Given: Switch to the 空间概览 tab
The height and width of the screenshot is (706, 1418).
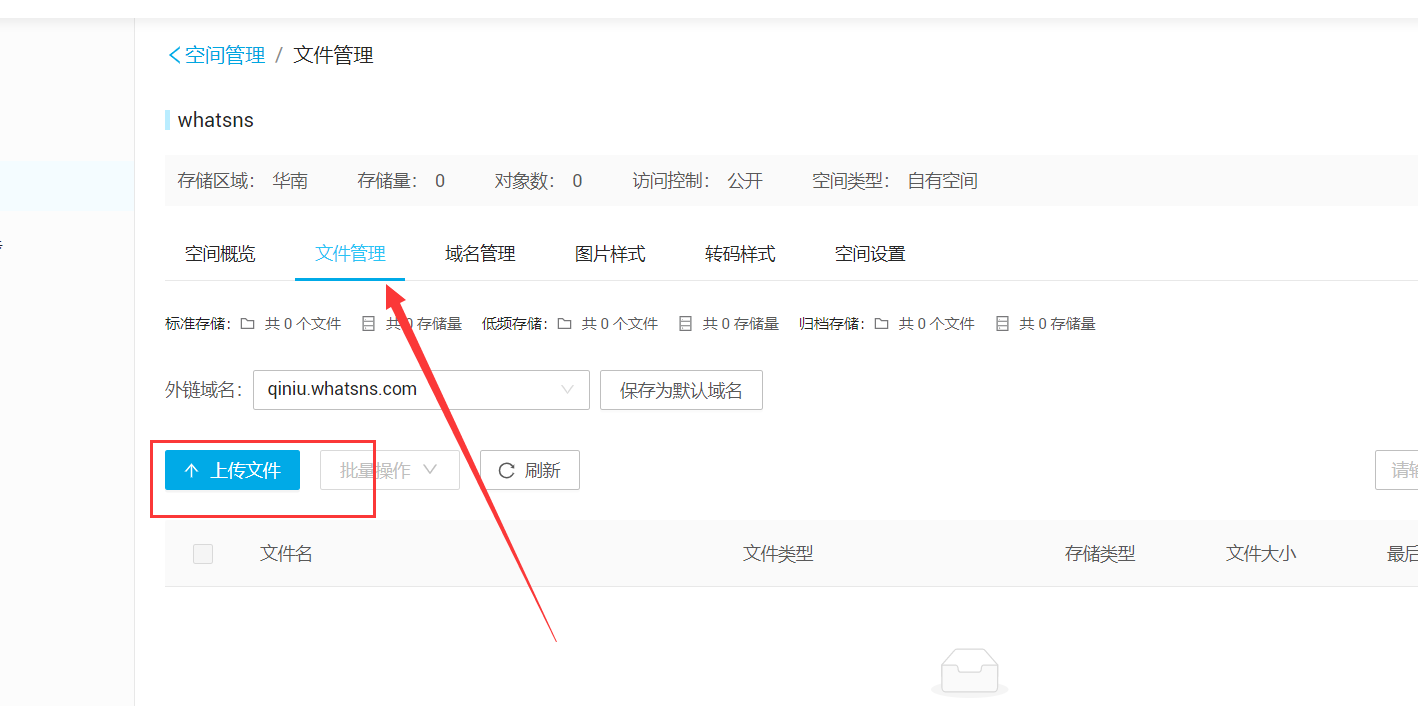Looking at the screenshot, I should tap(220, 254).
